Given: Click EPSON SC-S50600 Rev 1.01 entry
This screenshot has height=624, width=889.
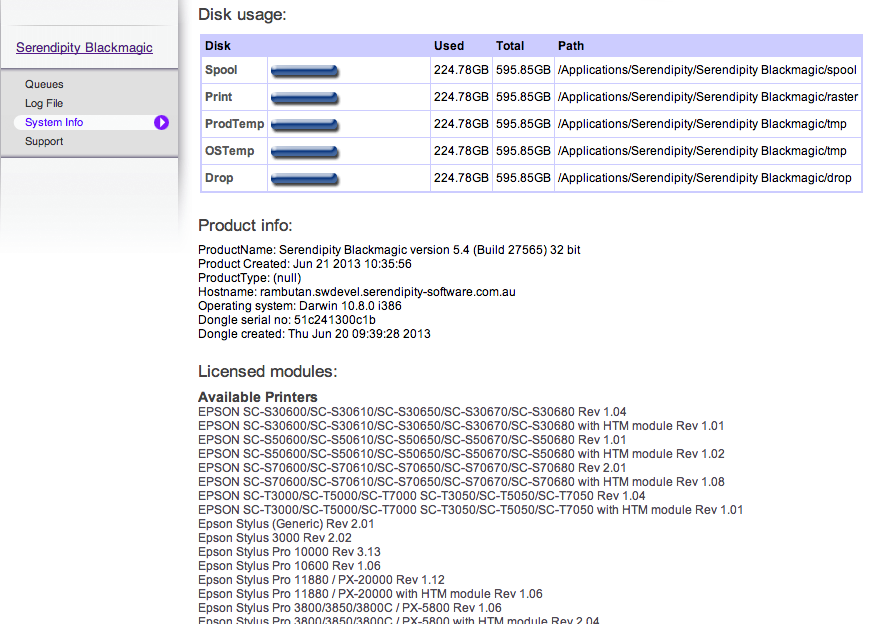Looking at the screenshot, I should pos(412,440).
